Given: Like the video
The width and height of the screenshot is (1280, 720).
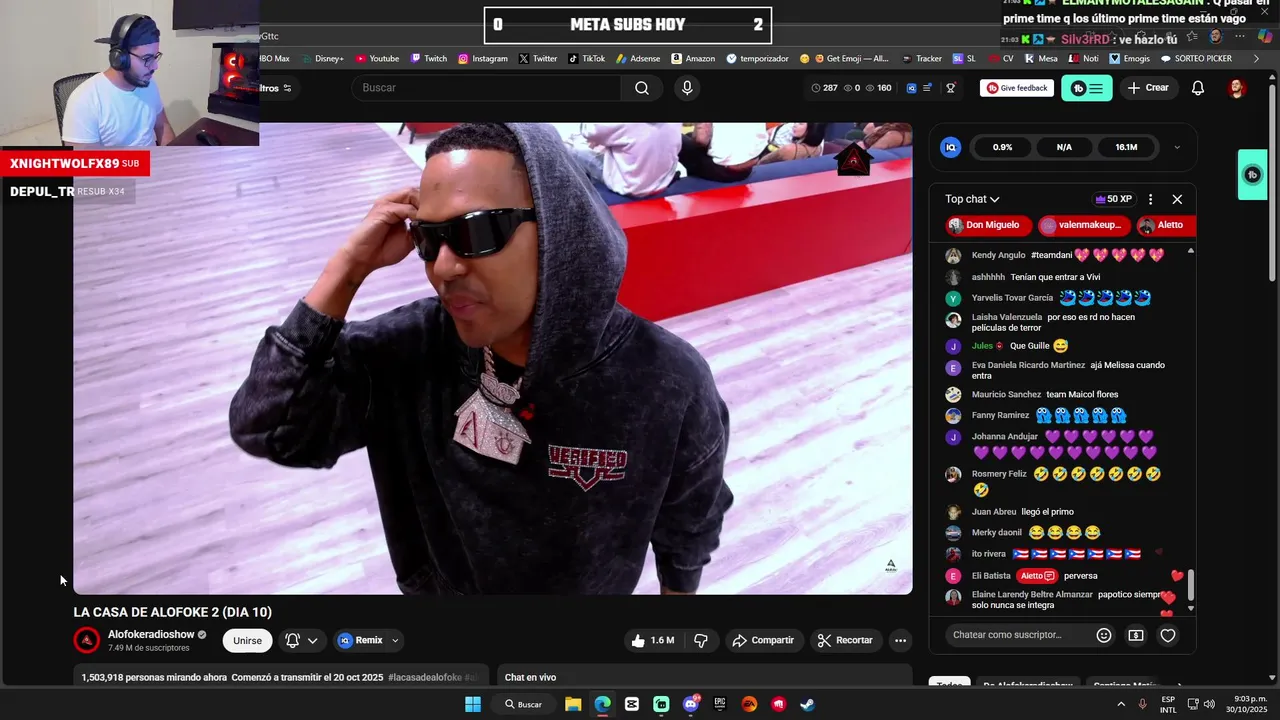Looking at the screenshot, I should 652,640.
